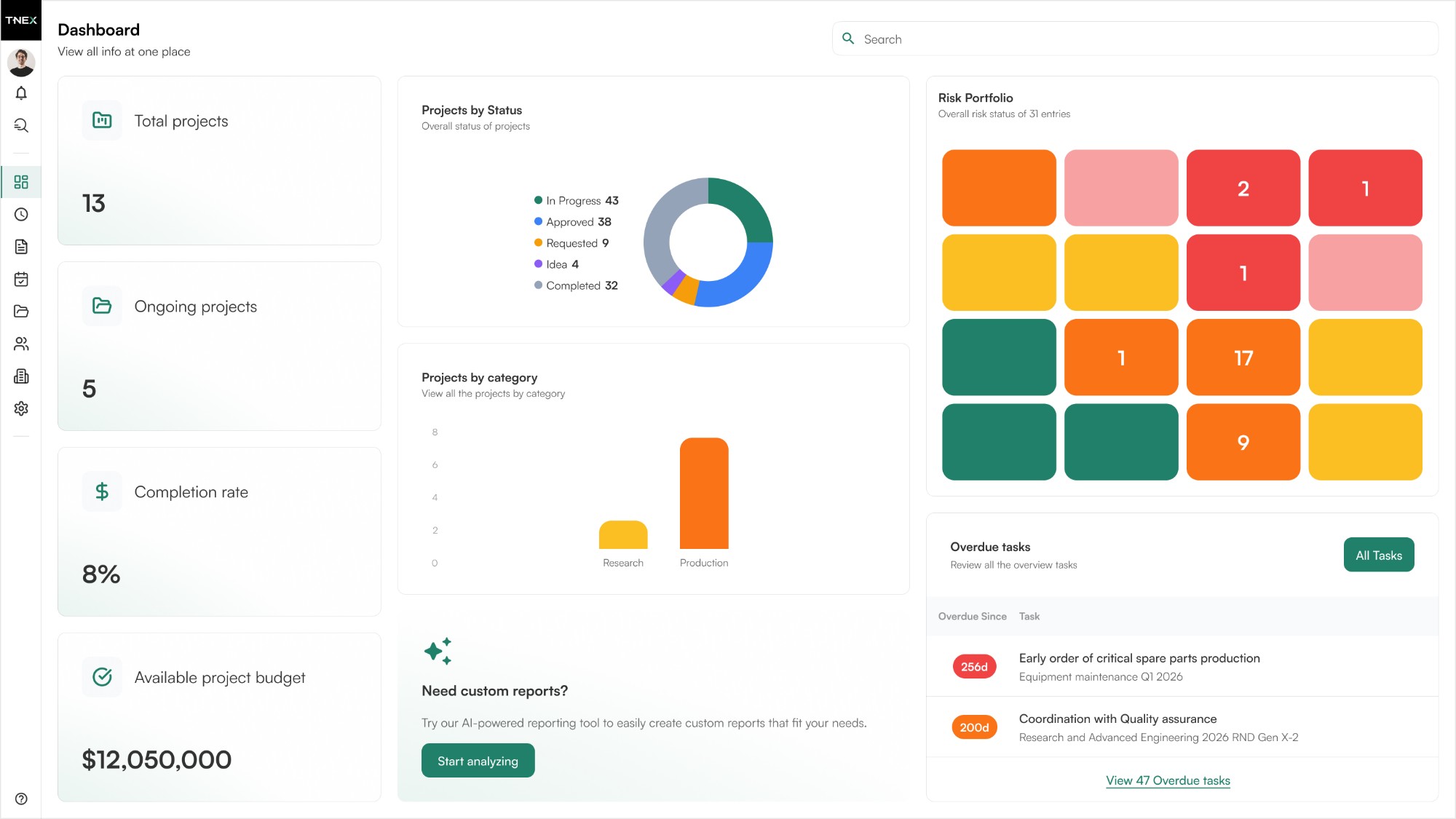The width and height of the screenshot is (1456, 819).
Task: Click the Idea legend entry
Action: click(557, 264)
